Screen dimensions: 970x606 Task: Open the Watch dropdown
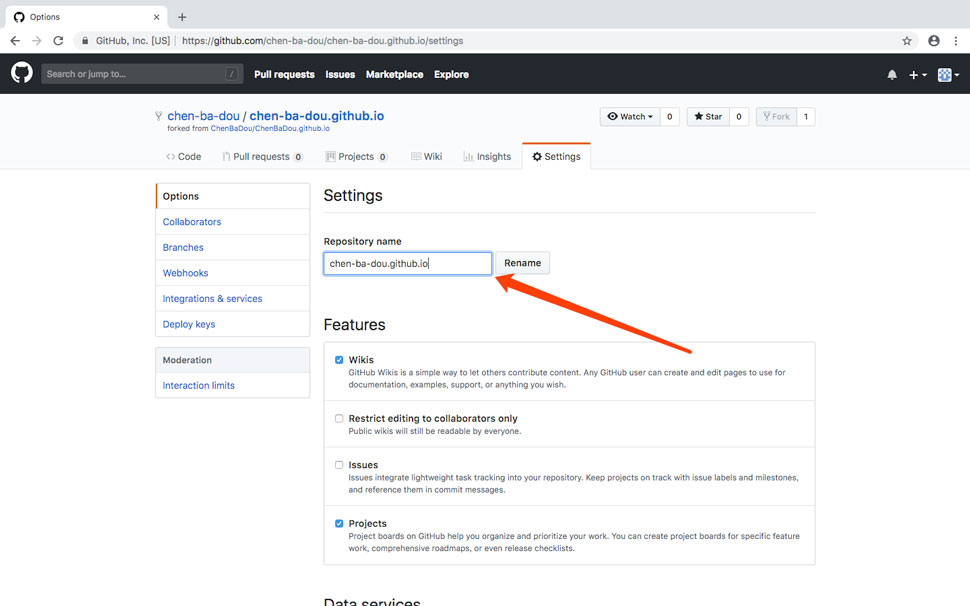[x=630, y=116]
